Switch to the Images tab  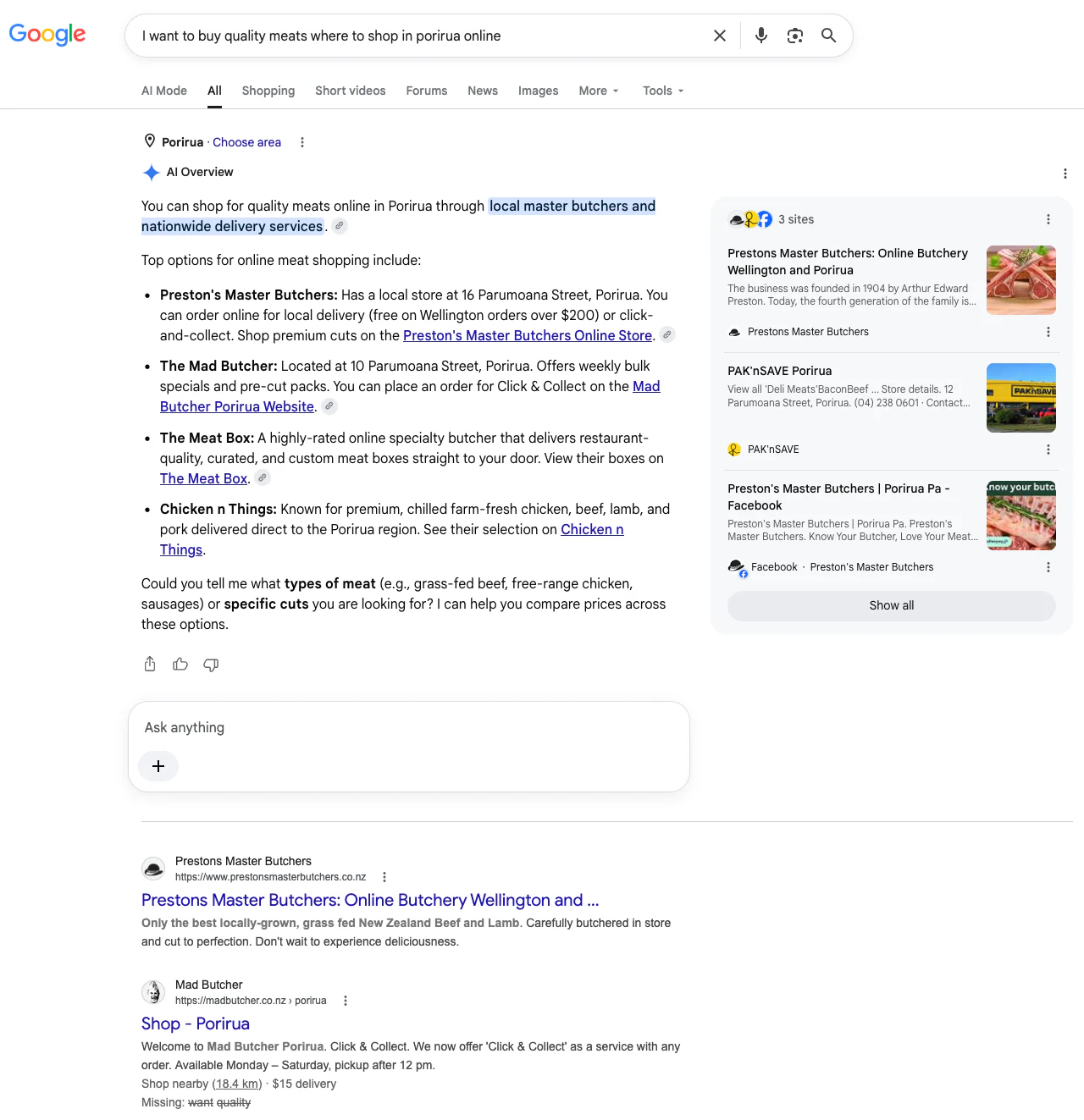pyautogui.click(x=539, y=91)
